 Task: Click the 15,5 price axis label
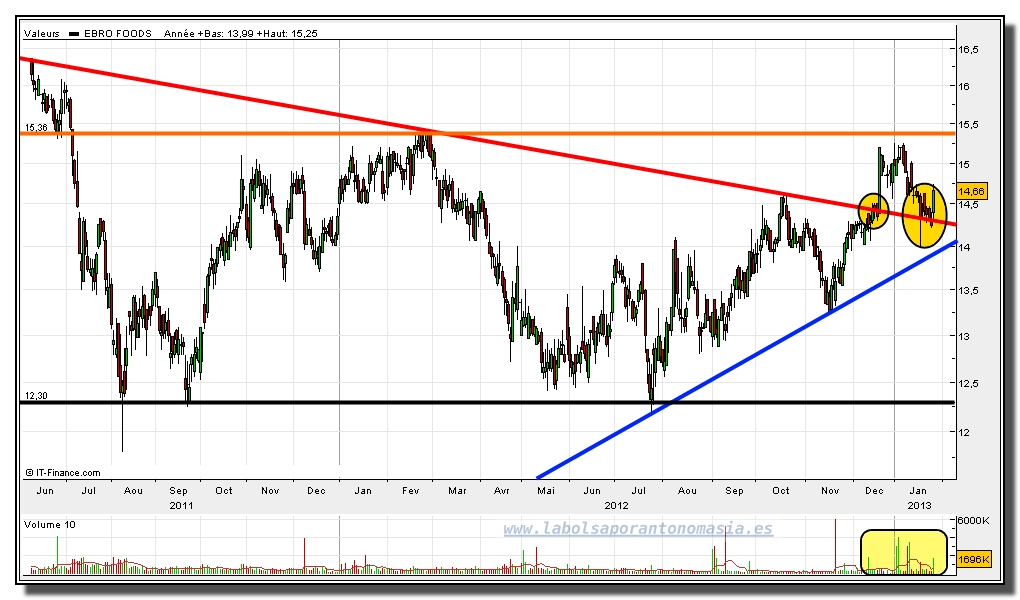(x=968, y=124)
